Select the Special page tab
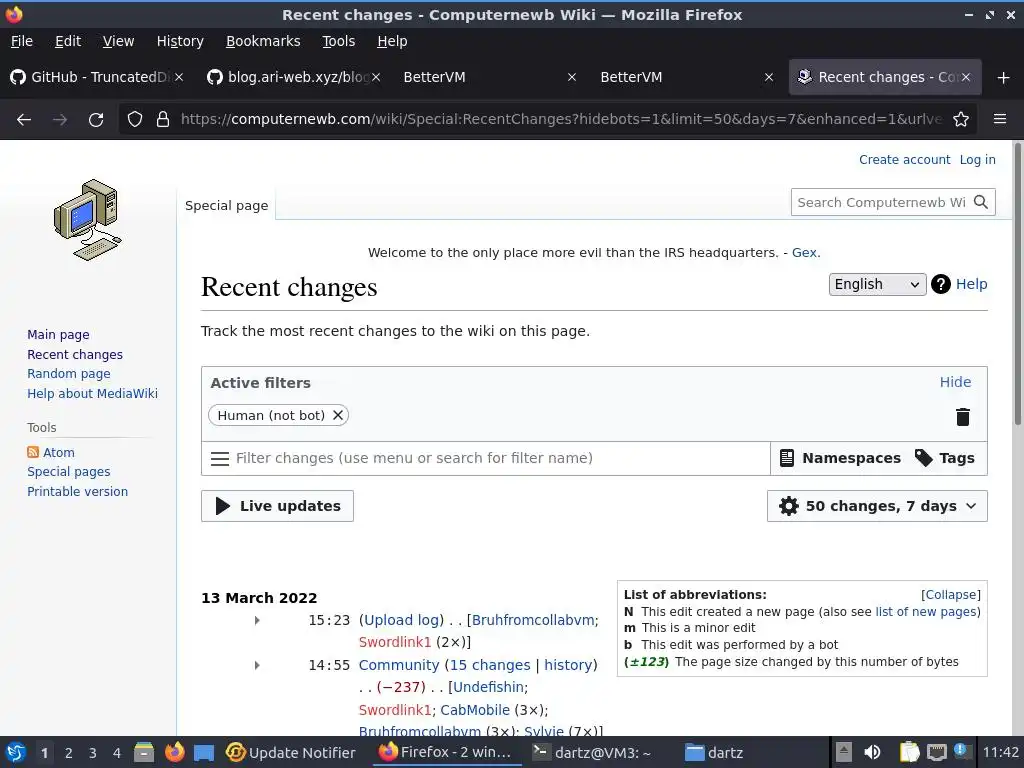 coord(227,206)
